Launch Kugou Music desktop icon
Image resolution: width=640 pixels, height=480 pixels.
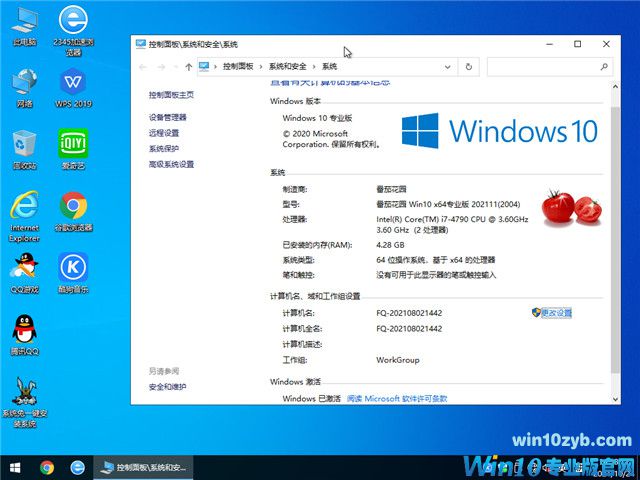coord(73,273)
